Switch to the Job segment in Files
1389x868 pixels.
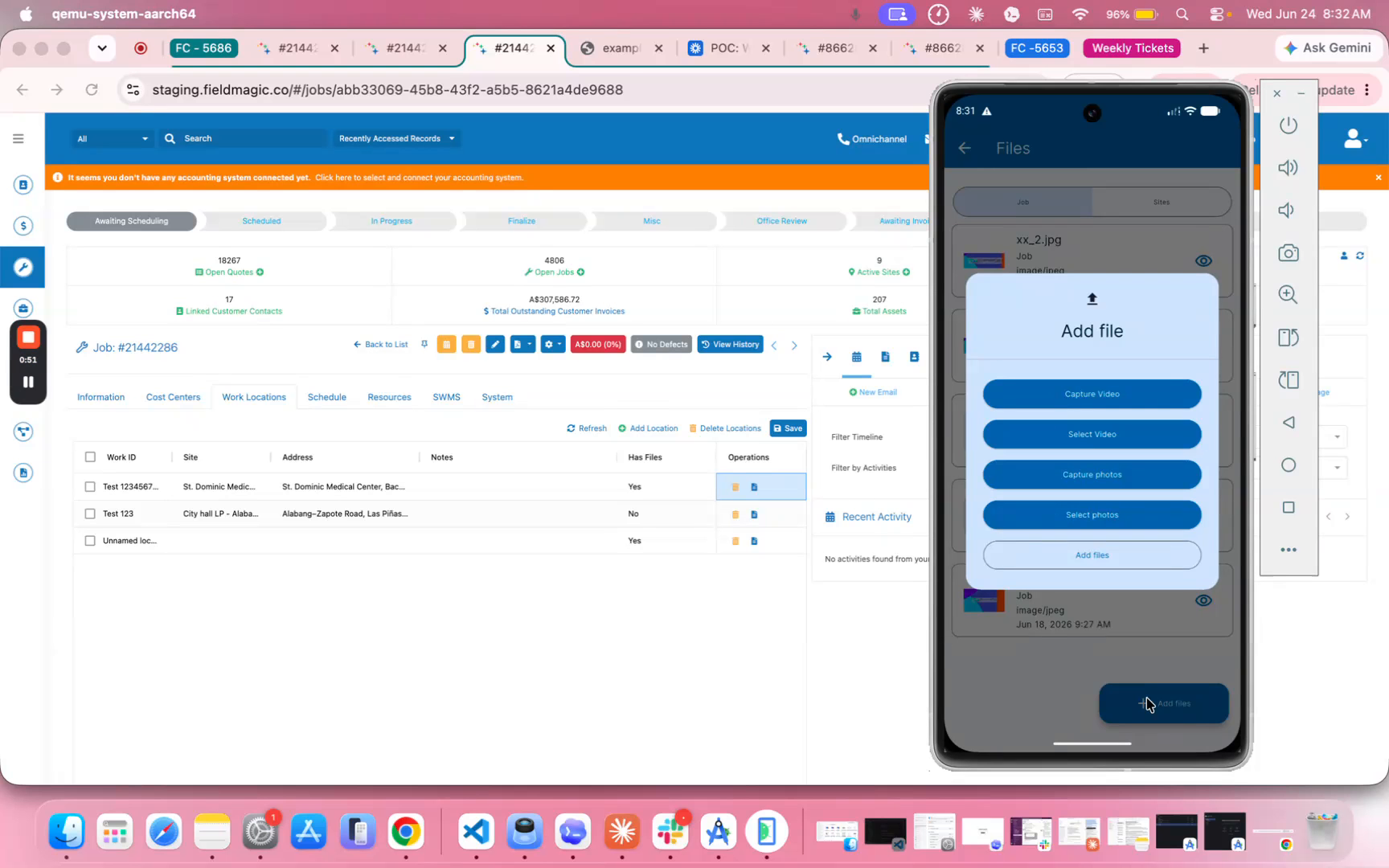tap(1022, 202)
